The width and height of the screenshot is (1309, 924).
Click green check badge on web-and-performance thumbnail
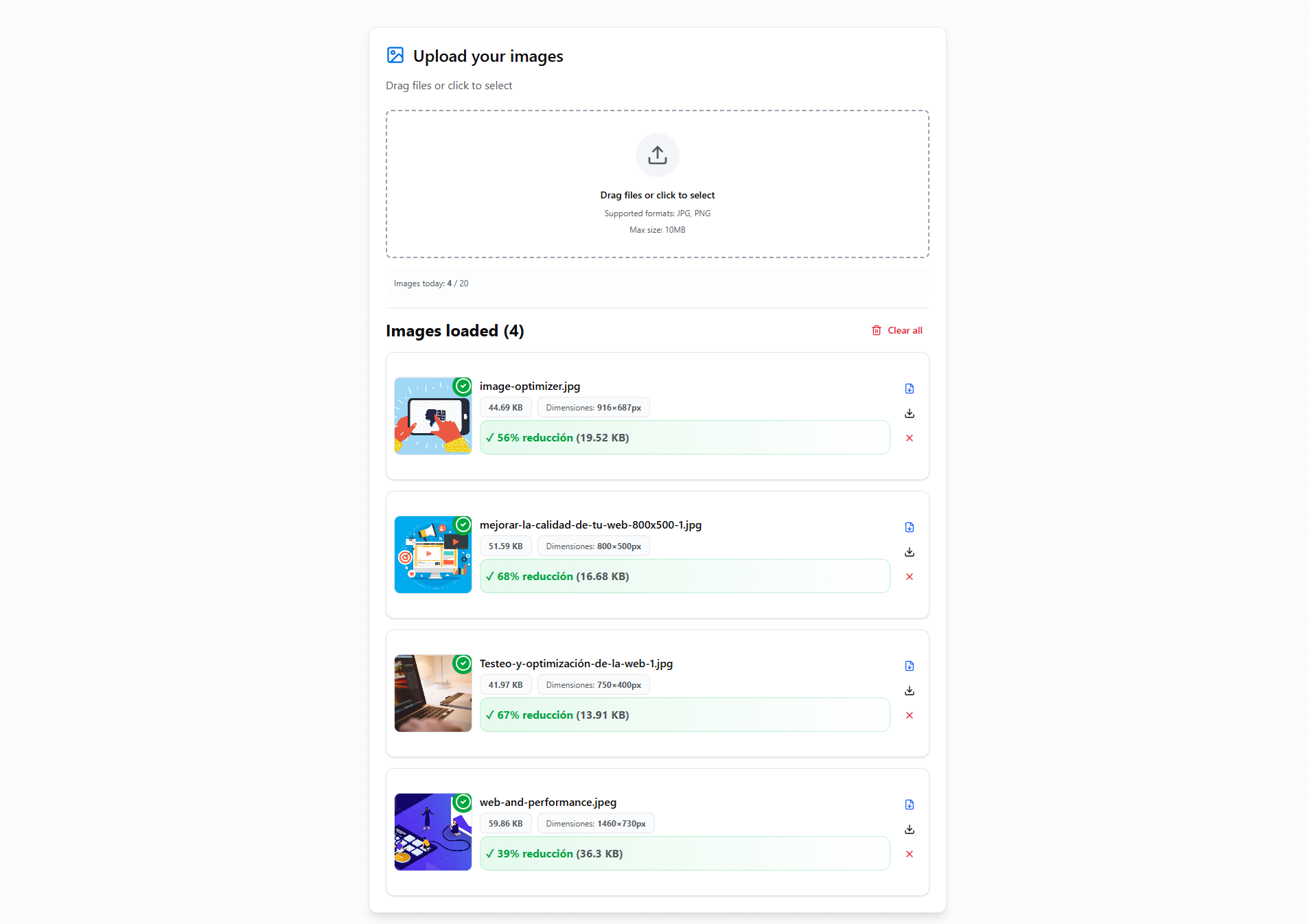[463, 802]
